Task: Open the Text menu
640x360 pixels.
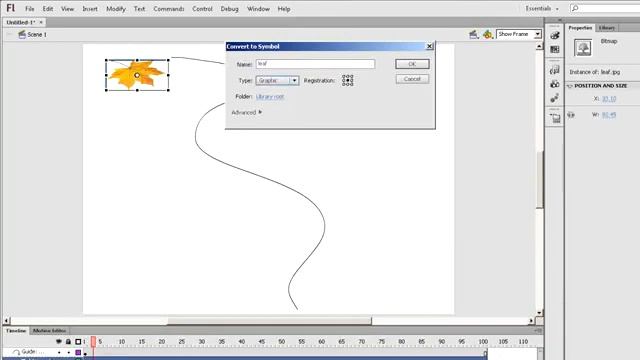Action: point(139,9)
